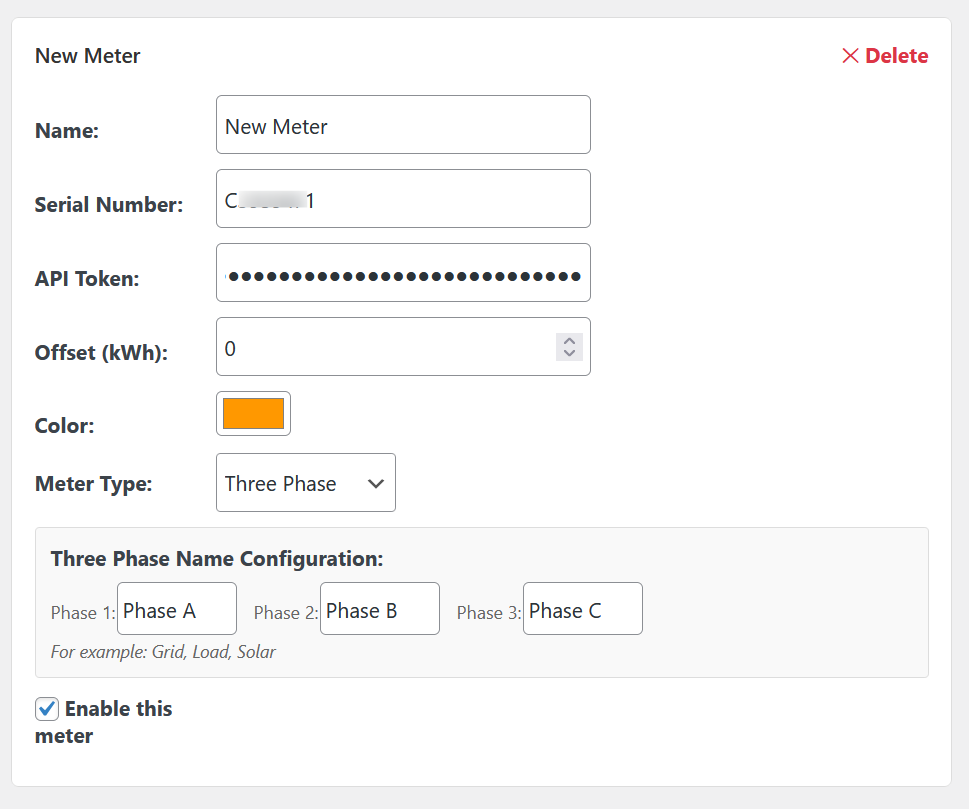Screen dimensions: 969x809
Task: Click the Delete link text
Action: point(896,56)
